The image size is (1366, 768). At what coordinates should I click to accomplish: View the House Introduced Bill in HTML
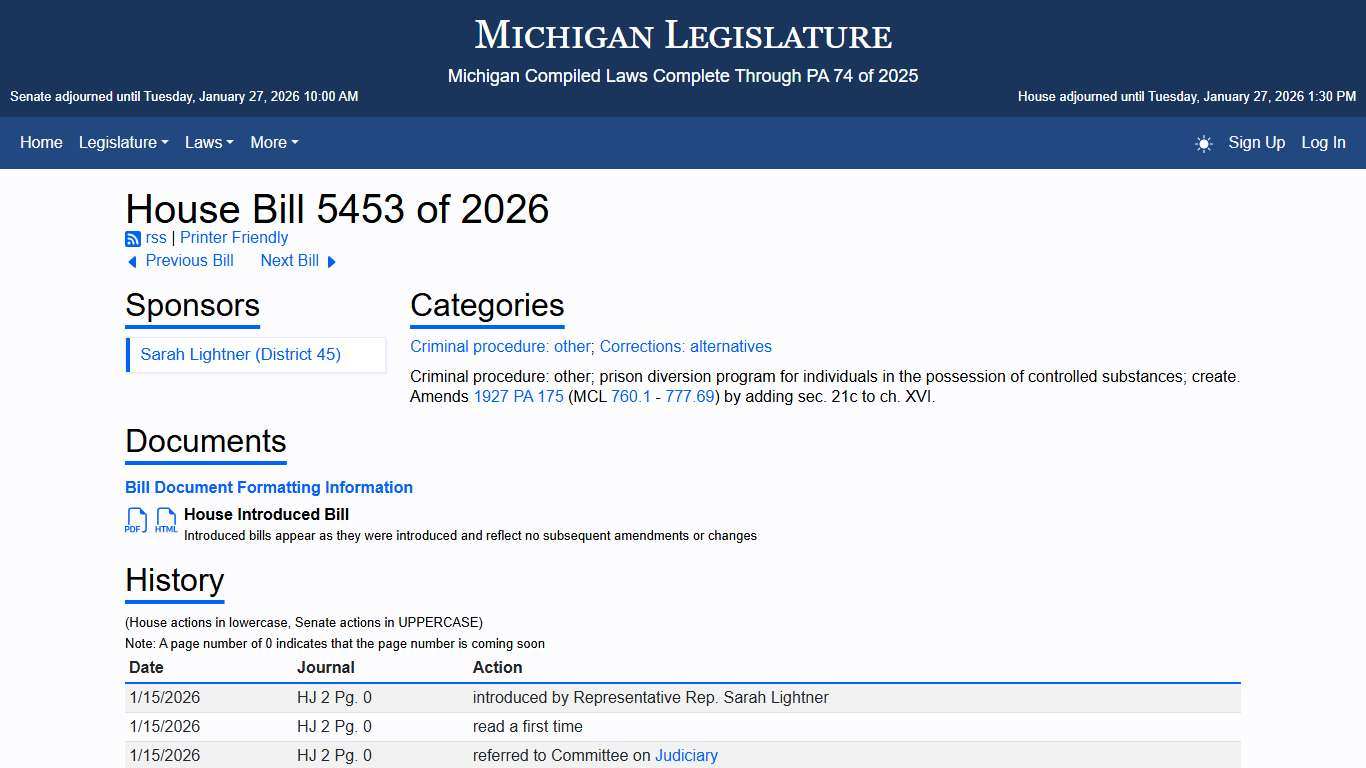(165, 519)
